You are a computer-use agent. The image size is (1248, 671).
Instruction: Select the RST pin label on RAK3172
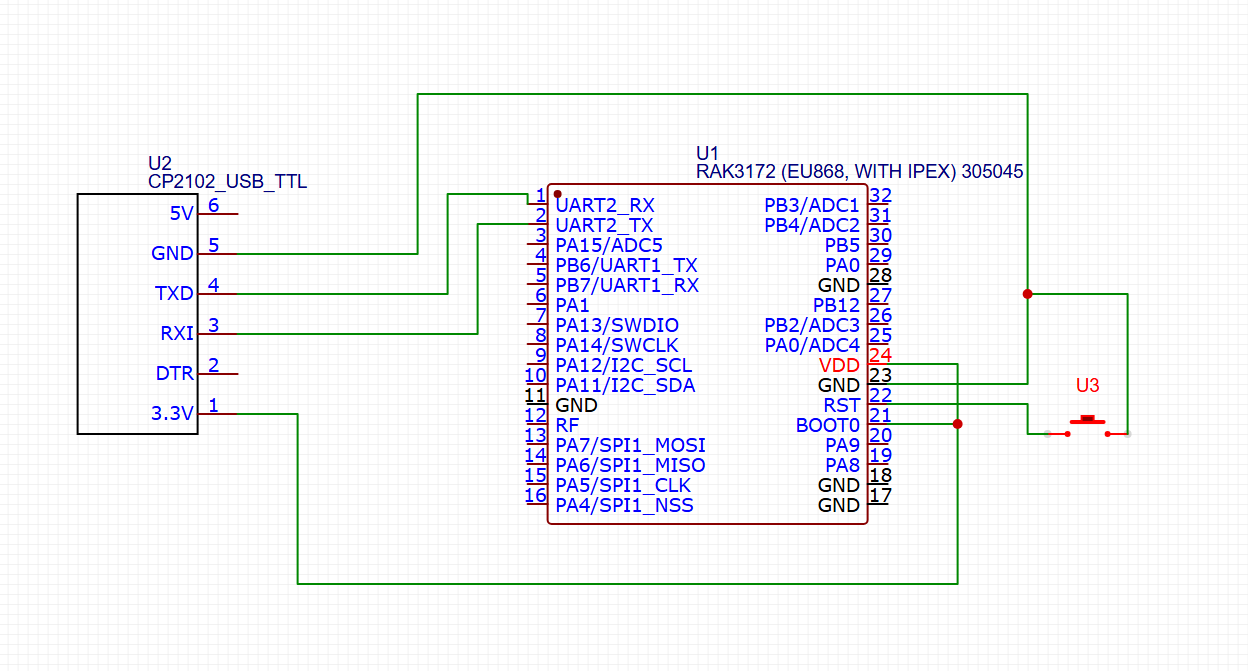tap(841, 405)
